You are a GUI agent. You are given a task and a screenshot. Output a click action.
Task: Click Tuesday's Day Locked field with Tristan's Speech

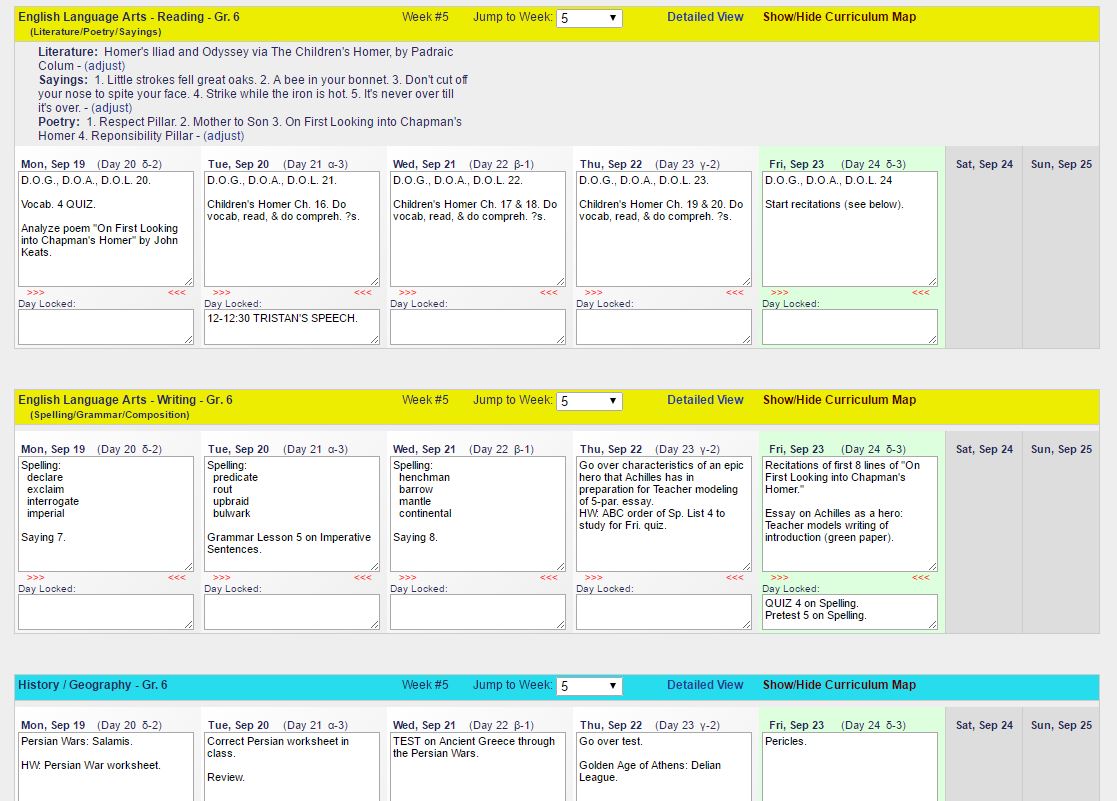(292, 327)
